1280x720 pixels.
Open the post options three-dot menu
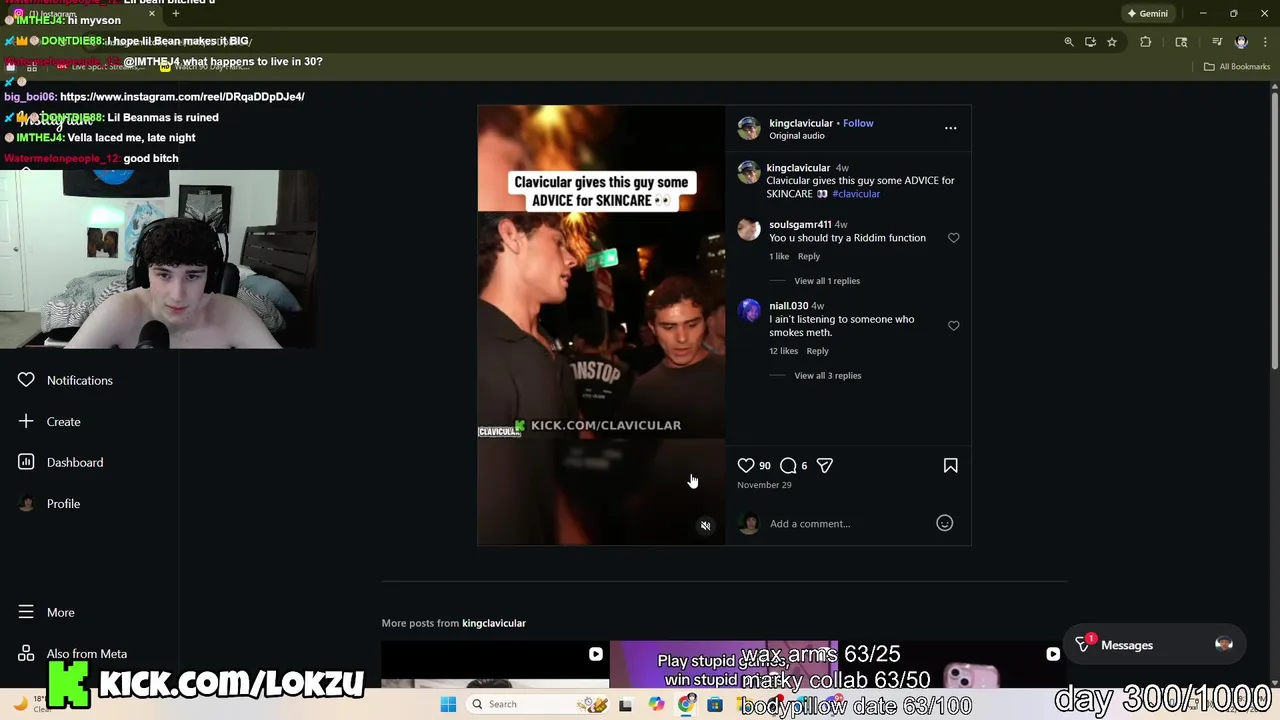(x=951, y=128)
